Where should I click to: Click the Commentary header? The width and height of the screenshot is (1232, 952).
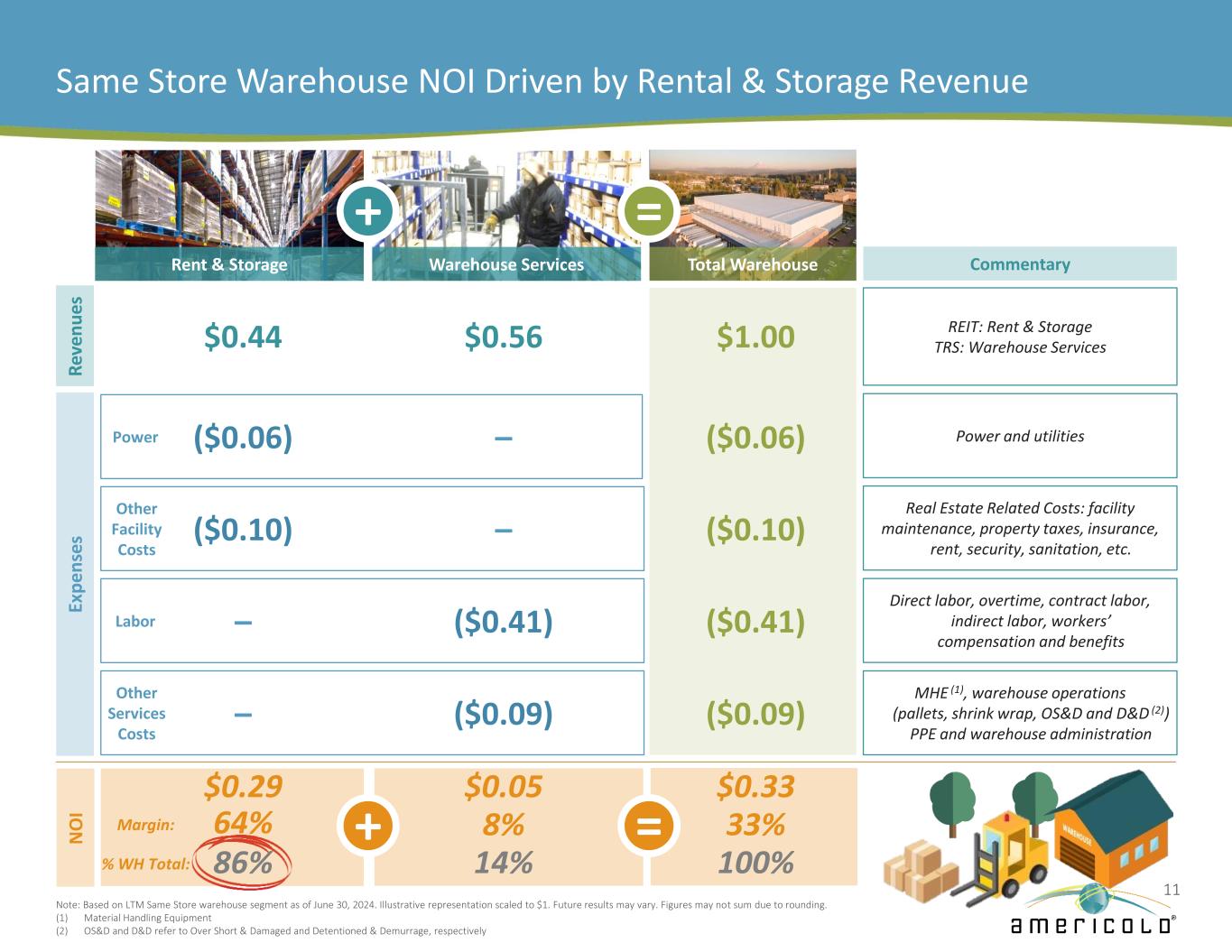pos(1020,264)
